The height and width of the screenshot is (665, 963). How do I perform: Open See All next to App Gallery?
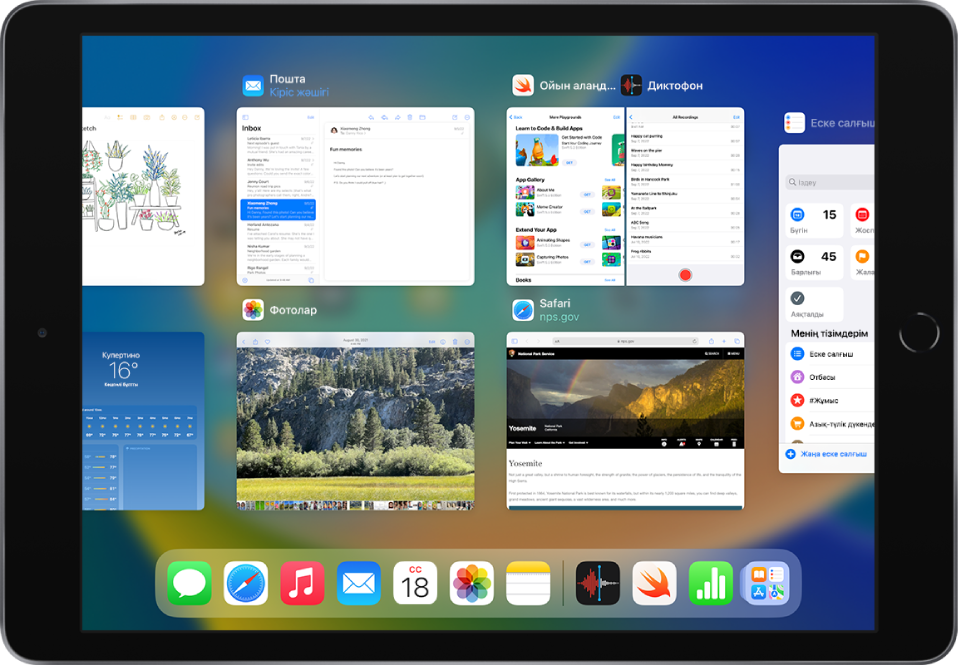point(610,179)
